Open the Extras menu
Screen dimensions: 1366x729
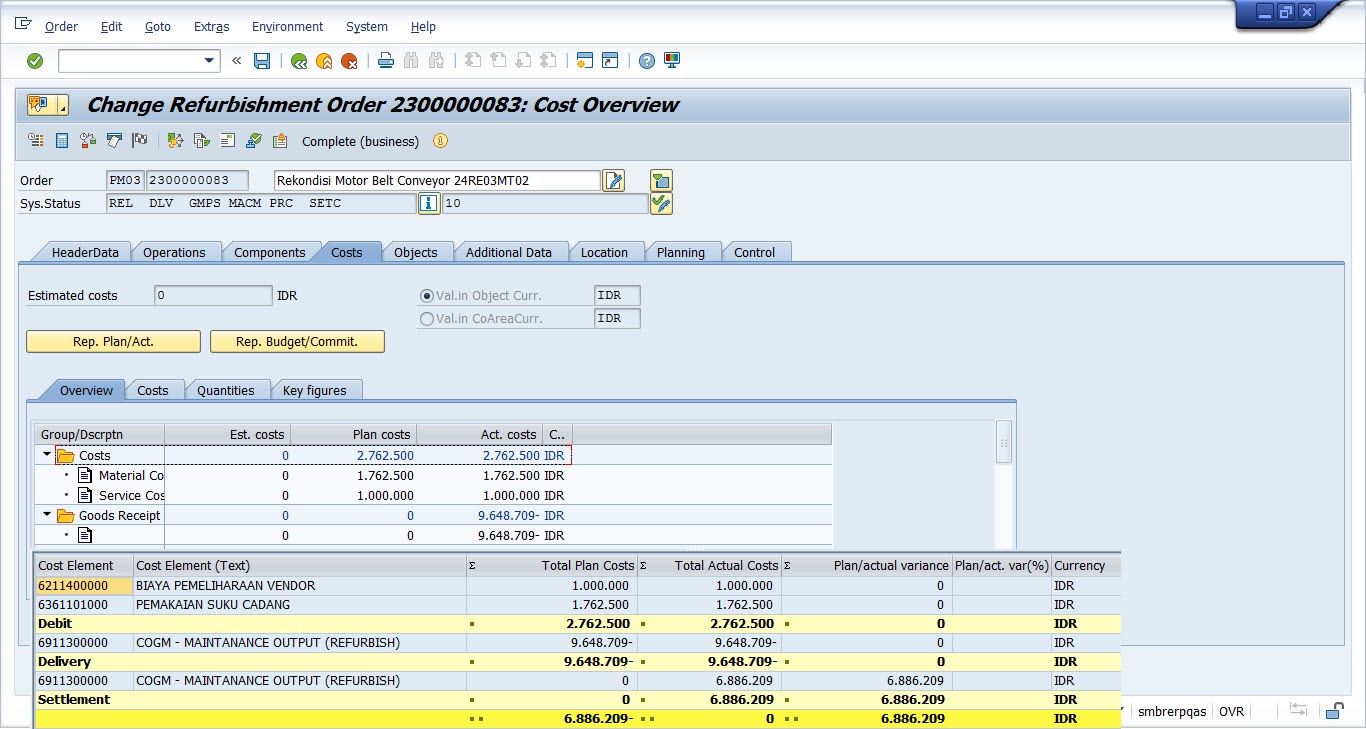pyautogui.click(x=211, y=27)
